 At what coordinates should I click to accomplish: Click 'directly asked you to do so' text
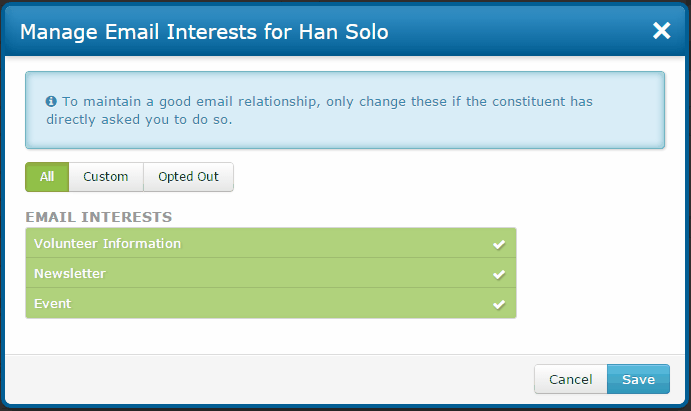[139, 119]
